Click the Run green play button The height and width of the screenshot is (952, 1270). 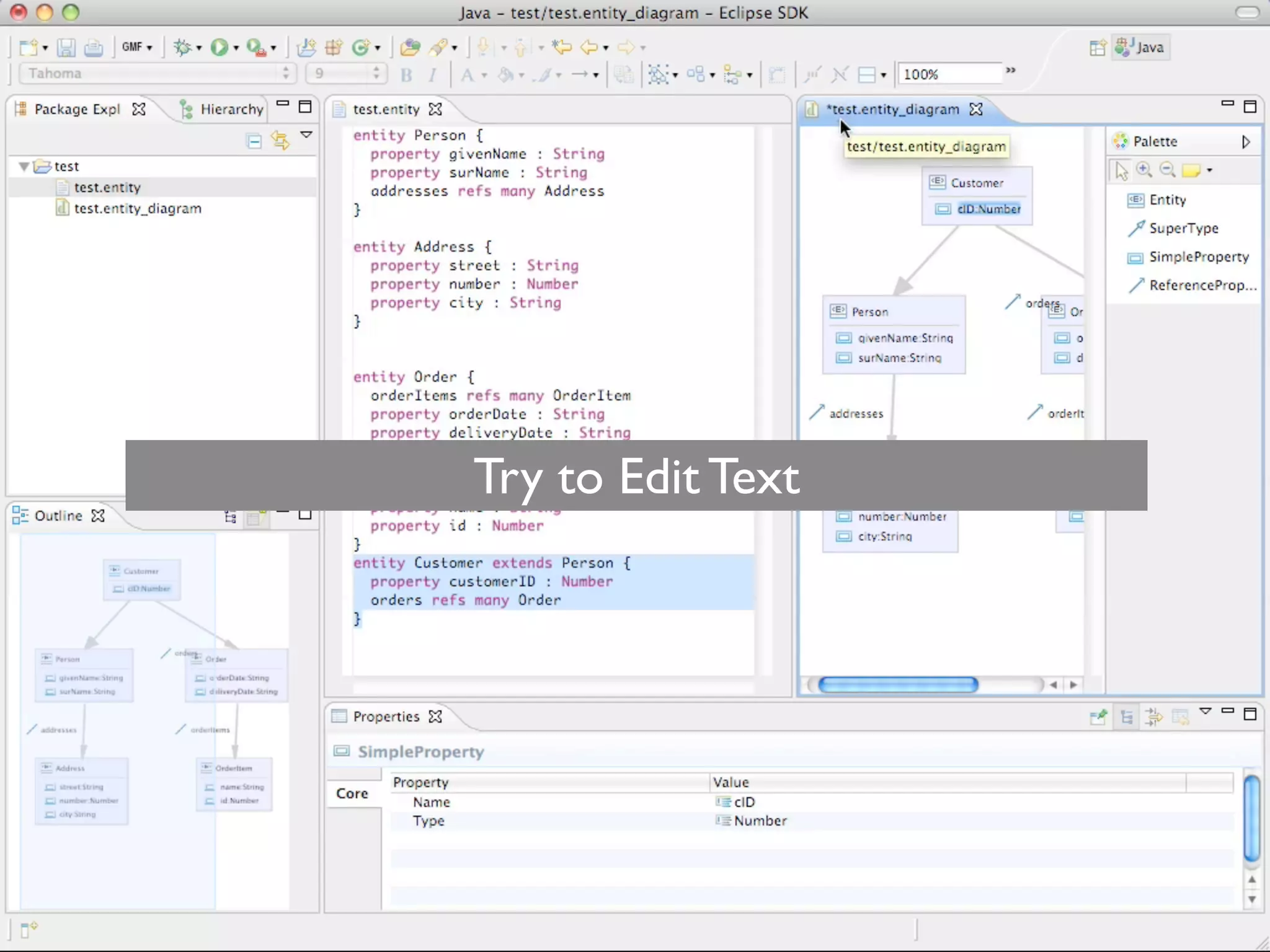[219, 47]
